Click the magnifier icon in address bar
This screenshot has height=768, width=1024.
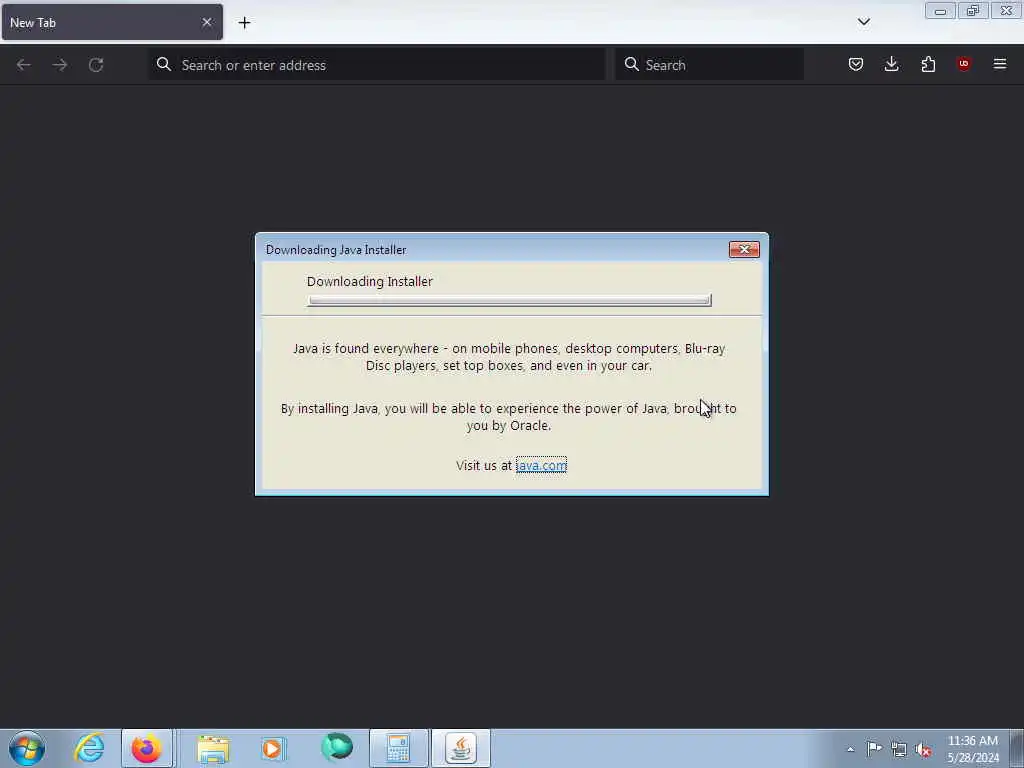coord(164,65)
